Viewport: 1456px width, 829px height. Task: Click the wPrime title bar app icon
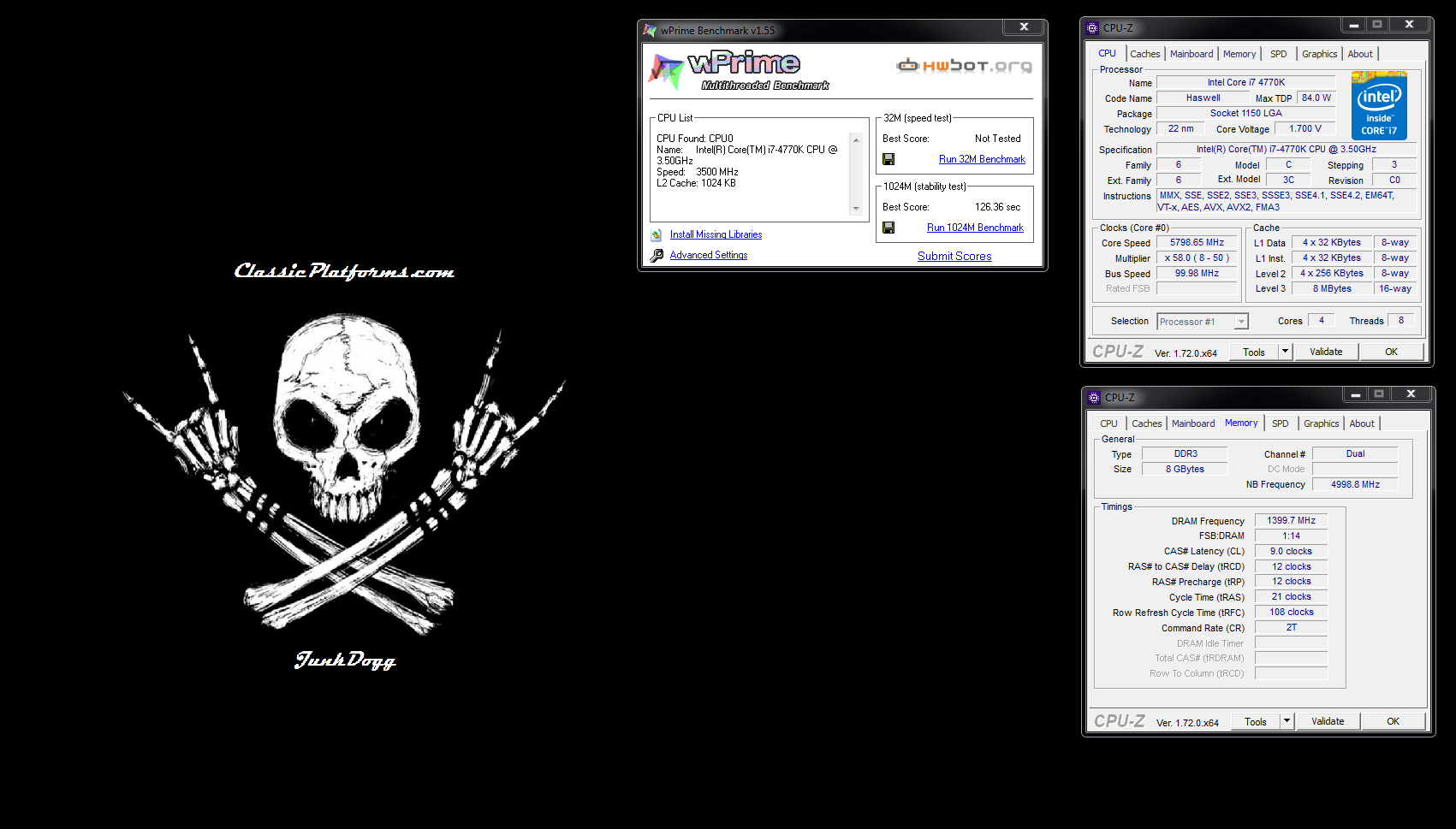(x=650, y=31)
